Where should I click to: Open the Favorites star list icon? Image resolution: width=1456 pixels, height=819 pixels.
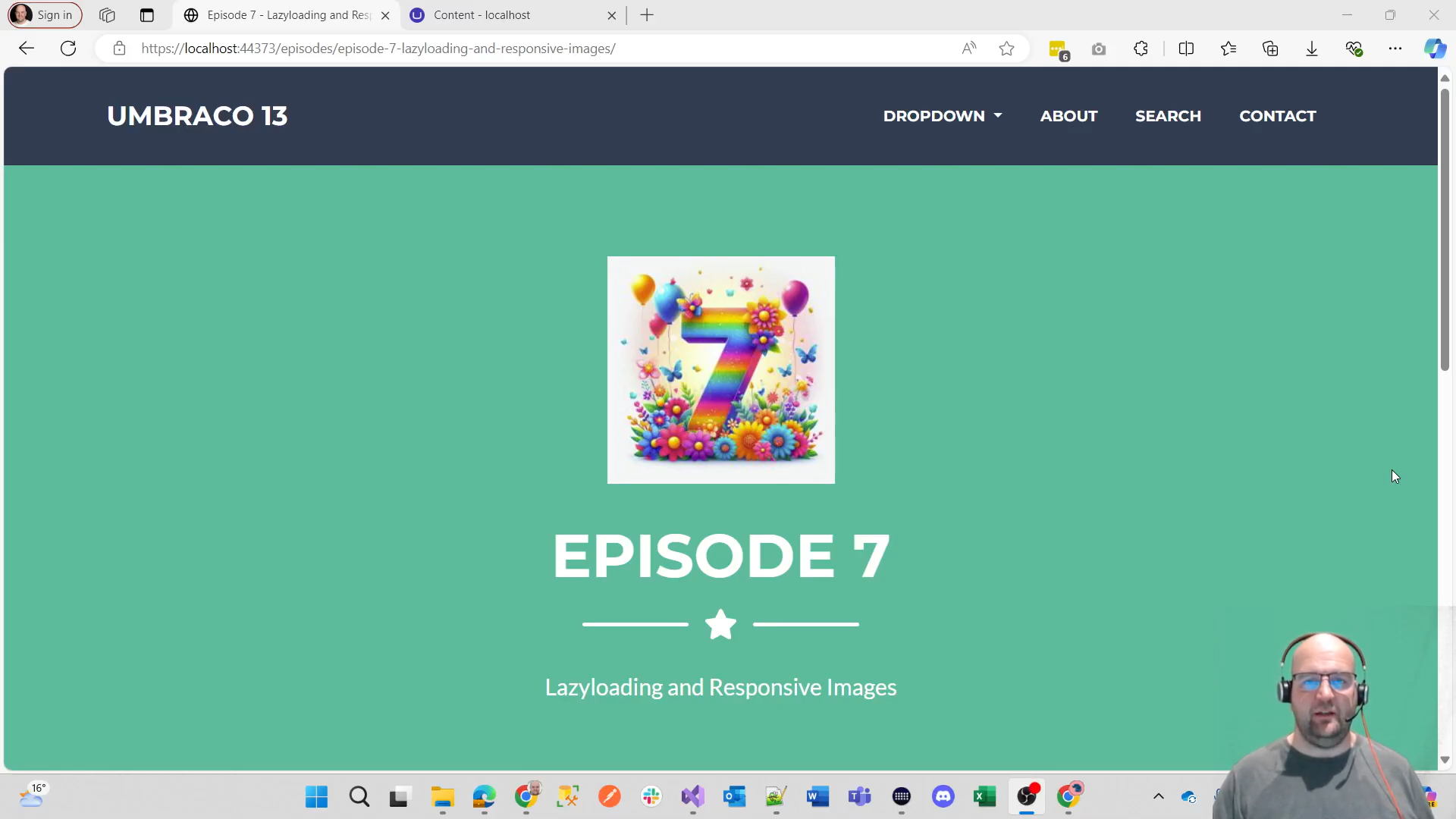click(x=1229, y=48)
